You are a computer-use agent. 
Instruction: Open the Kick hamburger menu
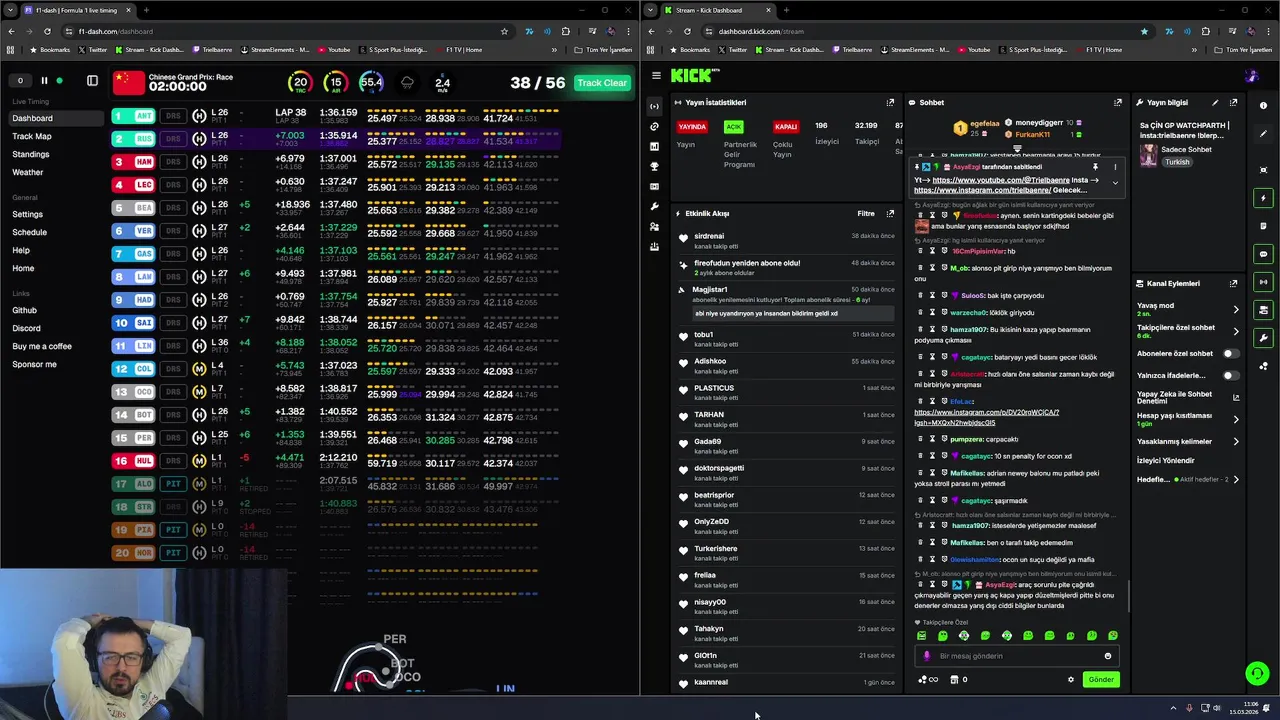pos(656,75)
